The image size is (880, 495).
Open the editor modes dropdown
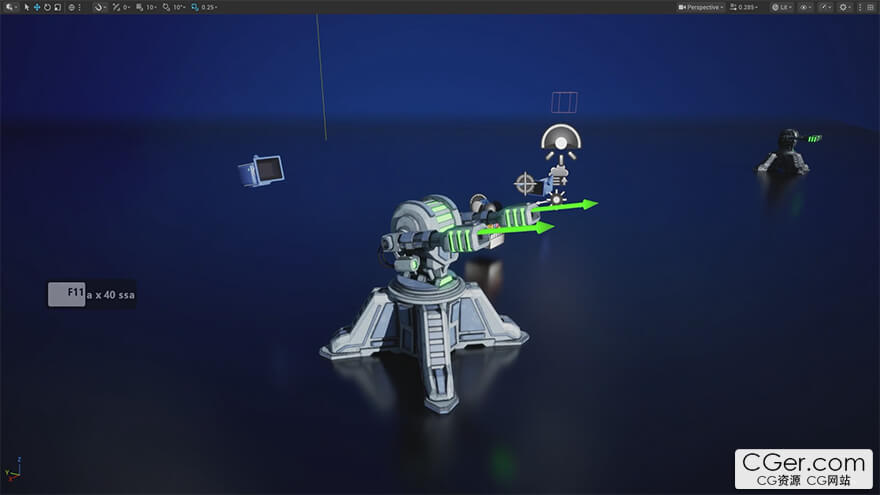coord(11,7)
